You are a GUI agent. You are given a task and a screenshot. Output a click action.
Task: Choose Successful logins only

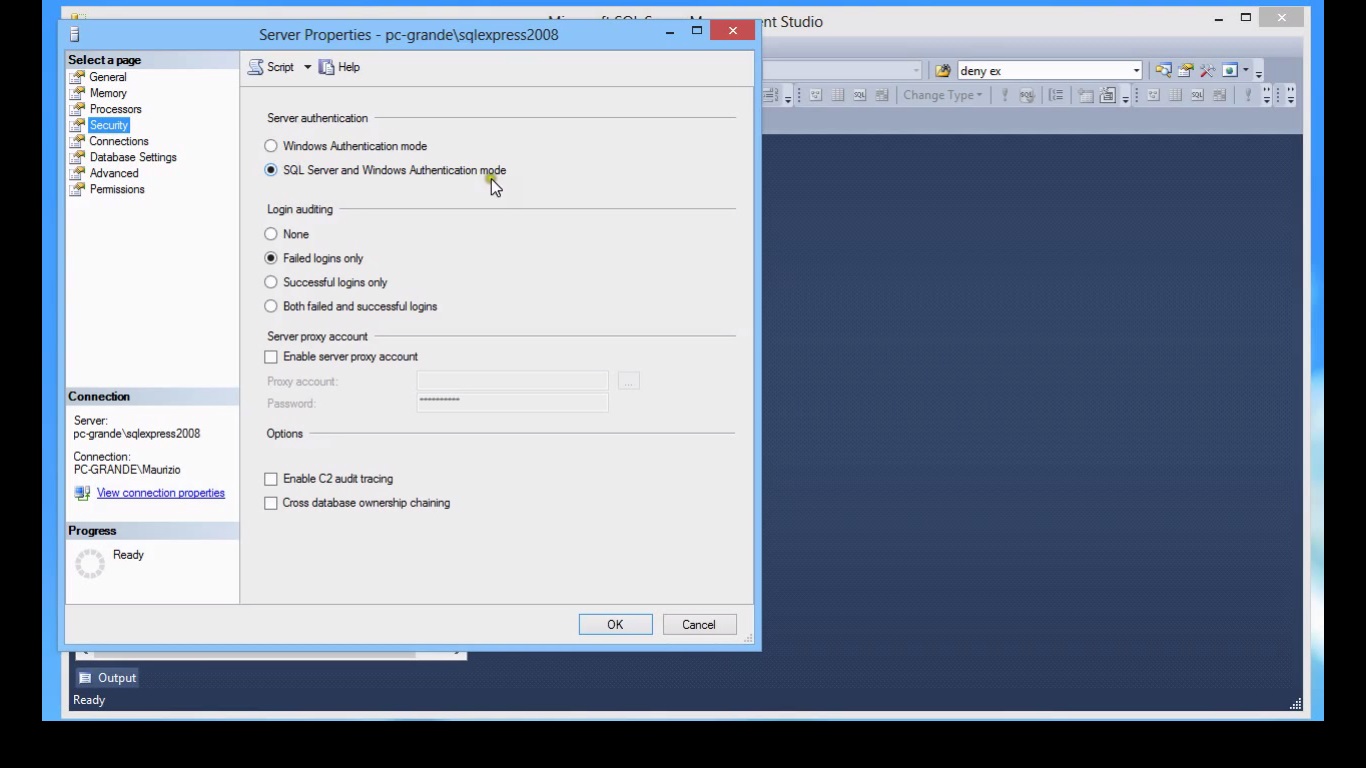326,282
